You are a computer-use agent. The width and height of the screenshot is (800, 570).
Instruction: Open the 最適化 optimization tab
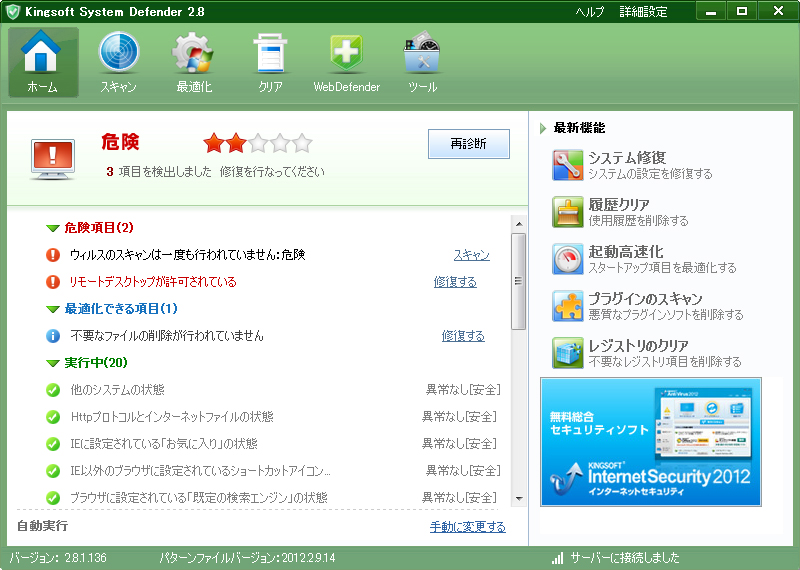(x=194, y=62)
